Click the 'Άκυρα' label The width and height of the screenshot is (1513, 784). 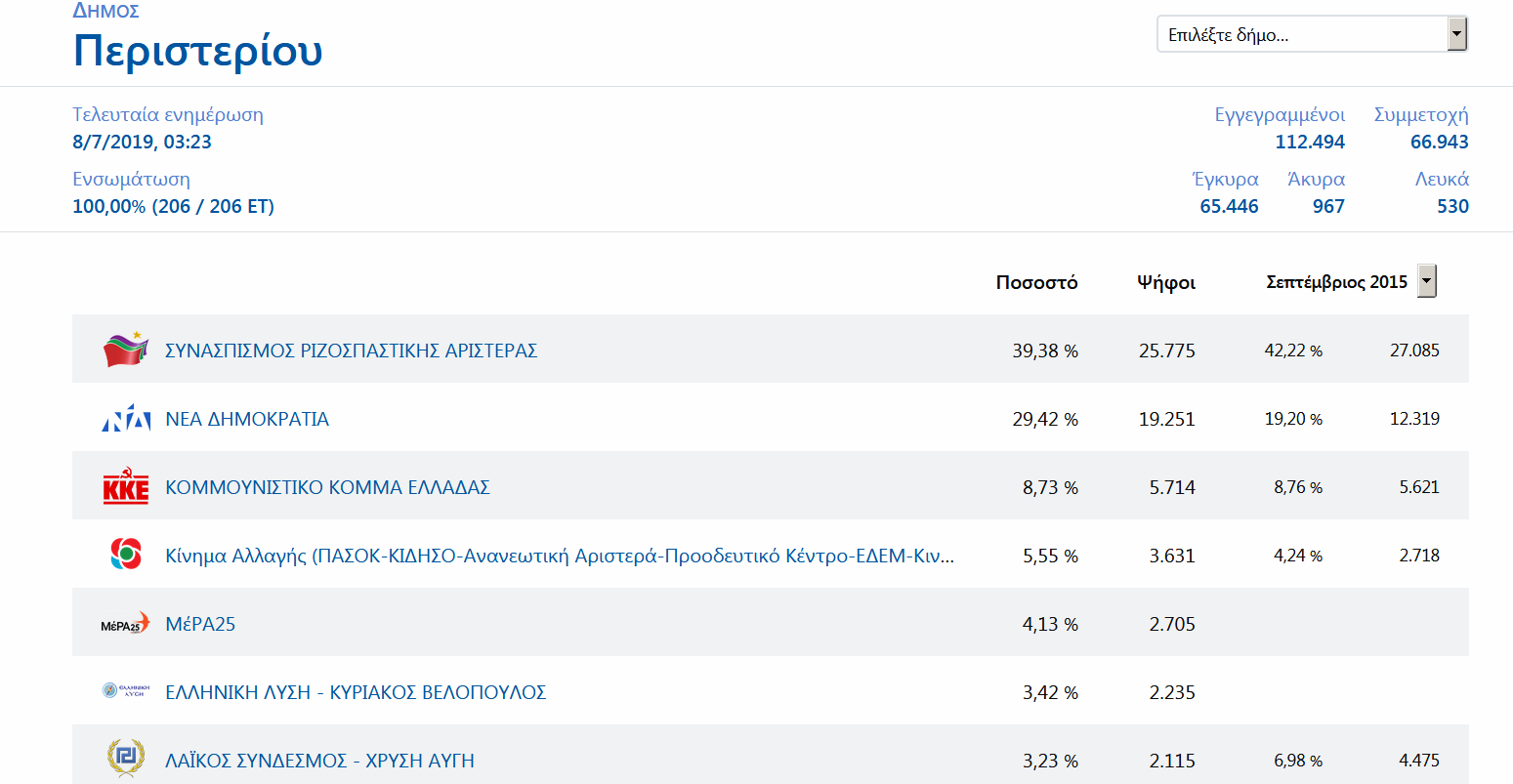point(1317,179)
